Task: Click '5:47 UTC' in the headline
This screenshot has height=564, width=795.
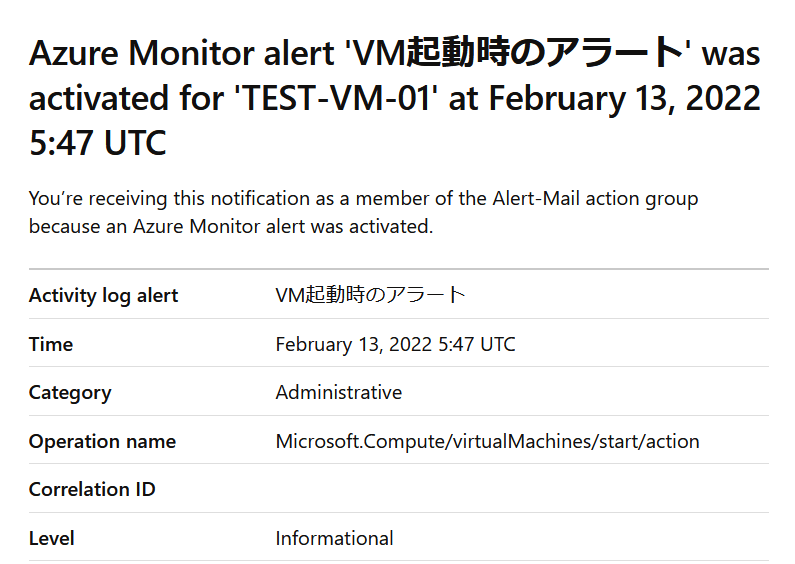Action: pos(97,143)
